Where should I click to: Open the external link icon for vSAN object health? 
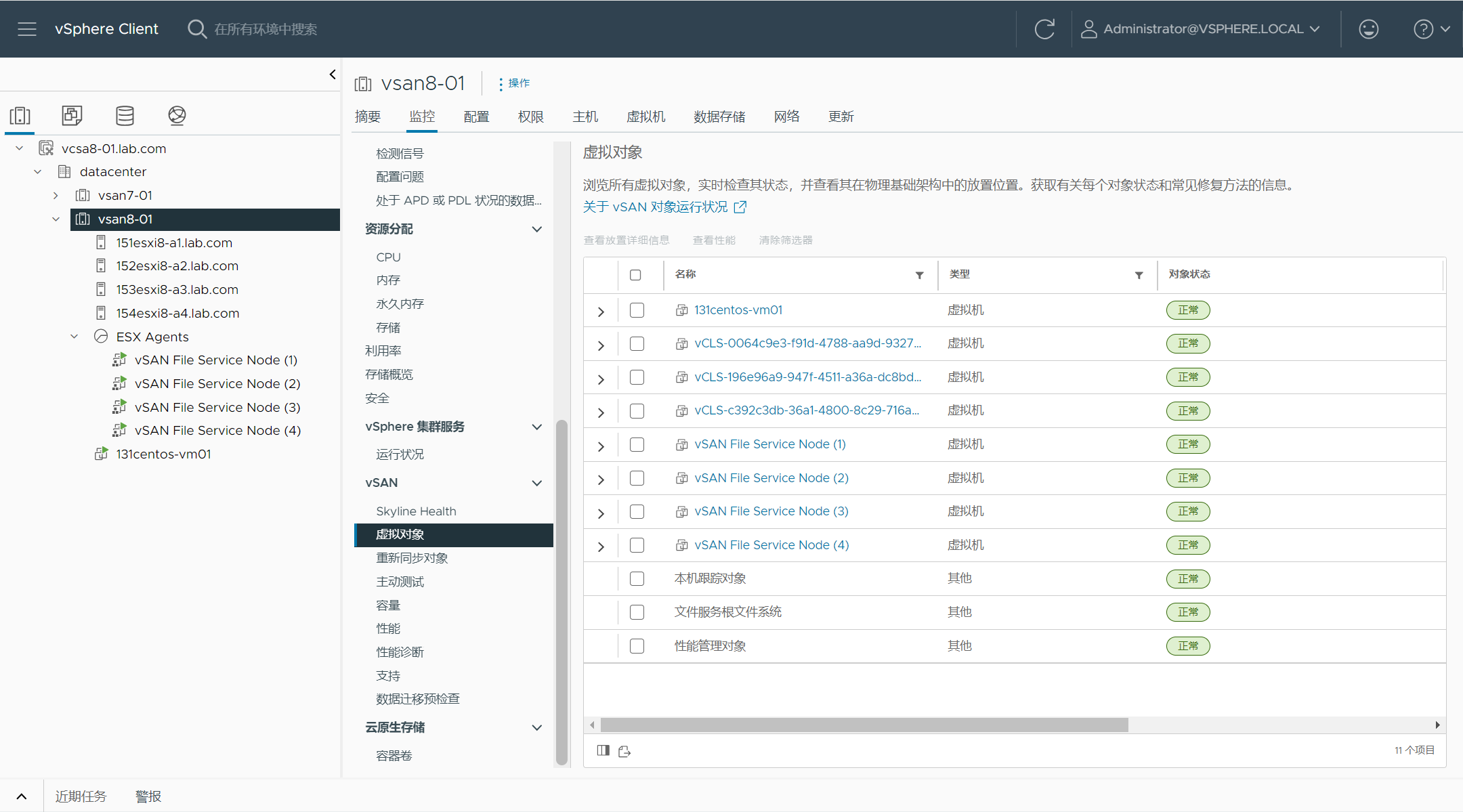click(x=740, y=207)
